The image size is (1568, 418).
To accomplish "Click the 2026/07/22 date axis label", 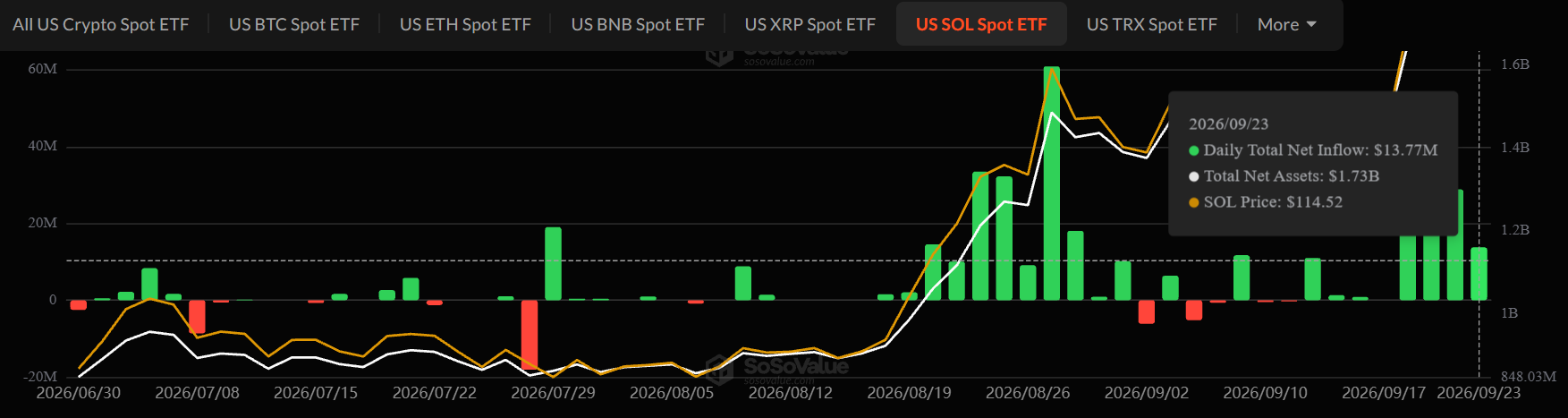I will 435,393.
